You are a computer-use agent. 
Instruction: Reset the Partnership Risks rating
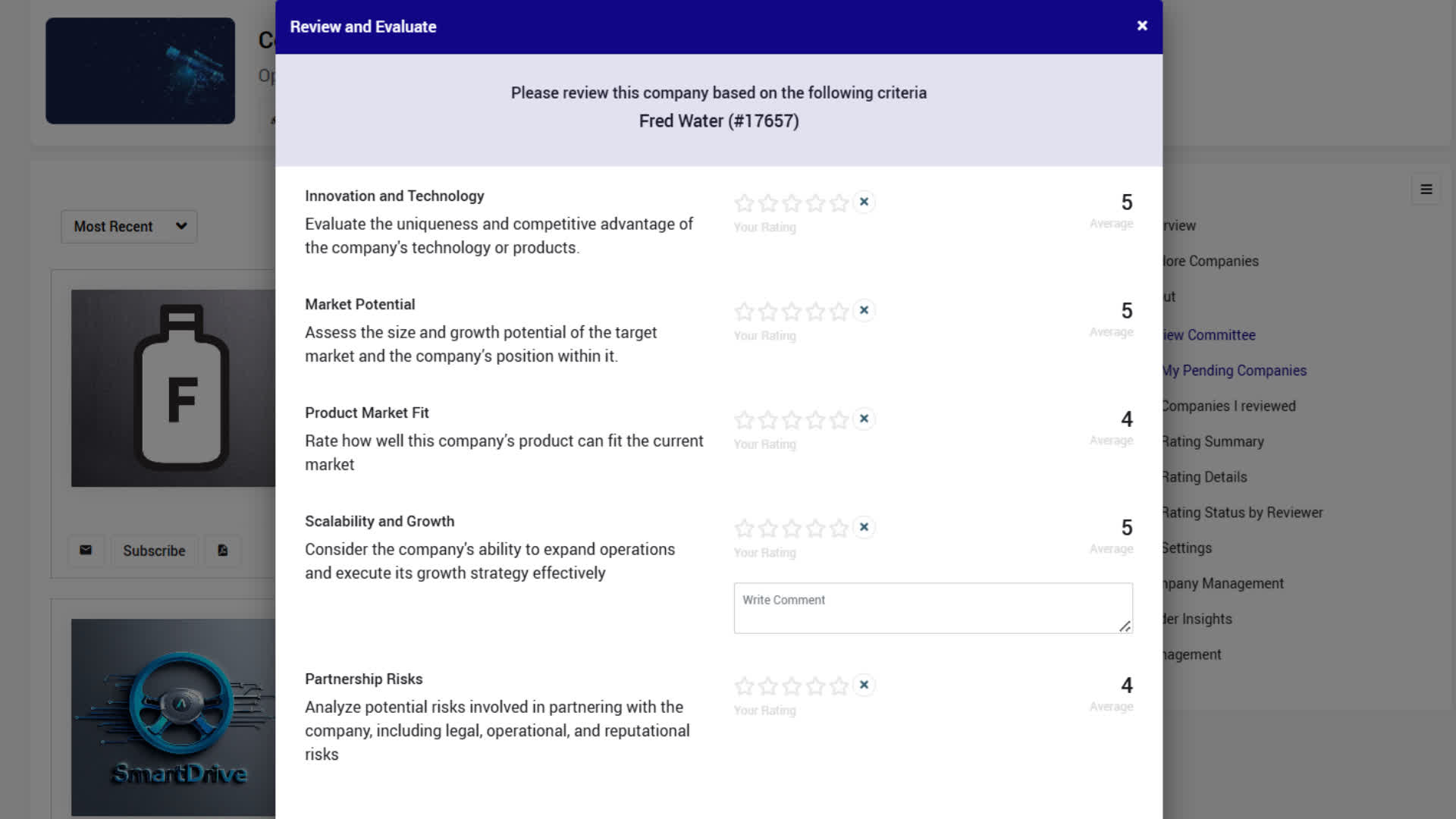click(x=864, y=685)
